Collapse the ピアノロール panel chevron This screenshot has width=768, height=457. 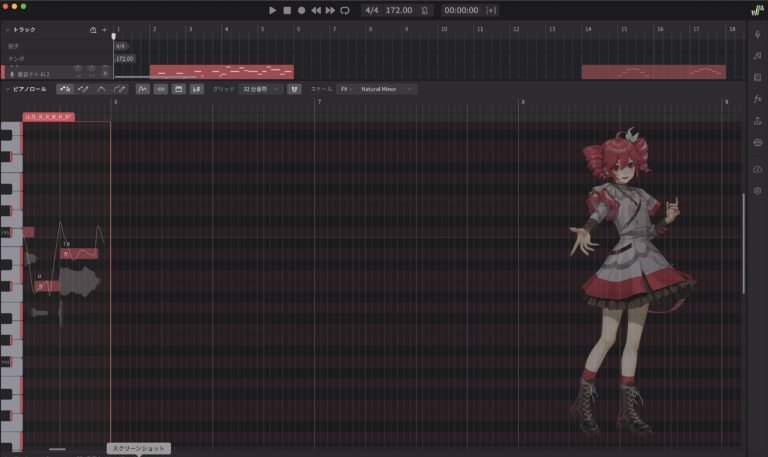[x=7, y=89]
